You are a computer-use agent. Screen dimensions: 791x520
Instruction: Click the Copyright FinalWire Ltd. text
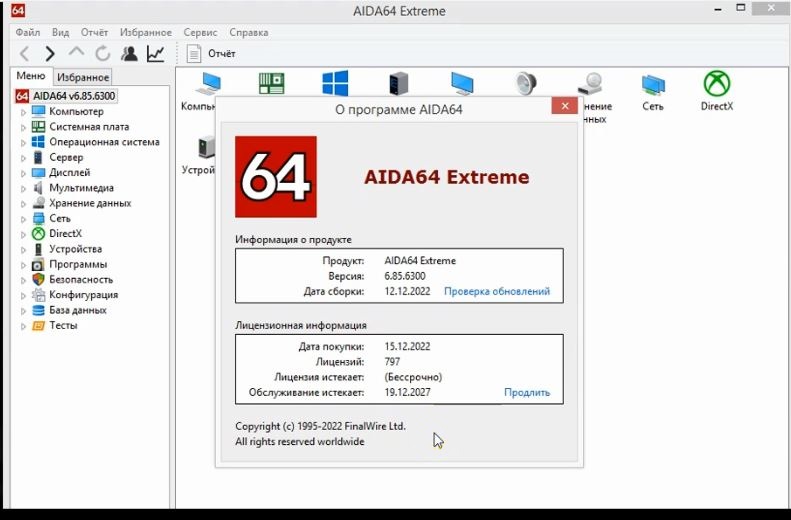tap(320, 426)
